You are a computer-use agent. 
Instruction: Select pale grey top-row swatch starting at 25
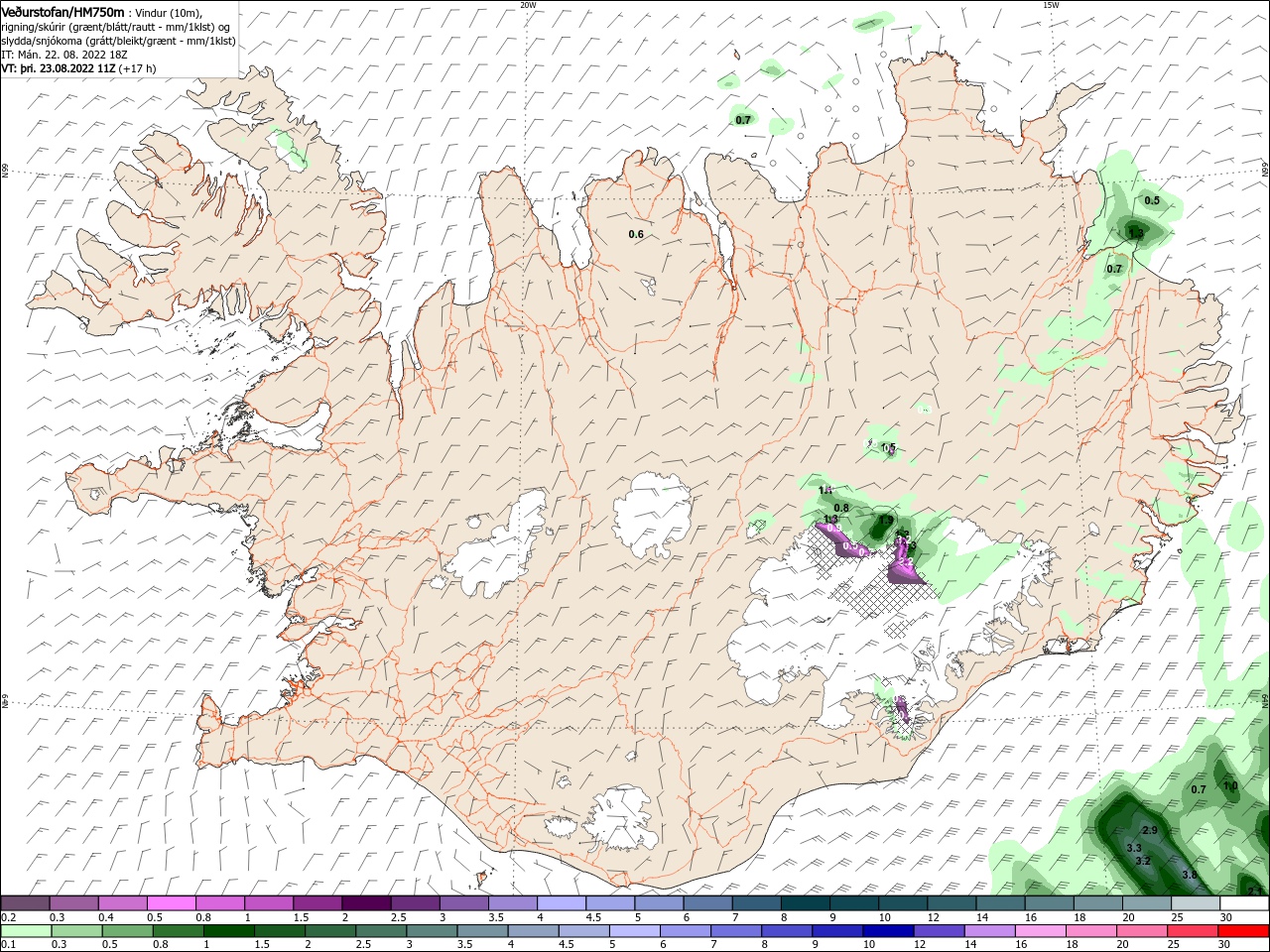(x=1196, y=902)
